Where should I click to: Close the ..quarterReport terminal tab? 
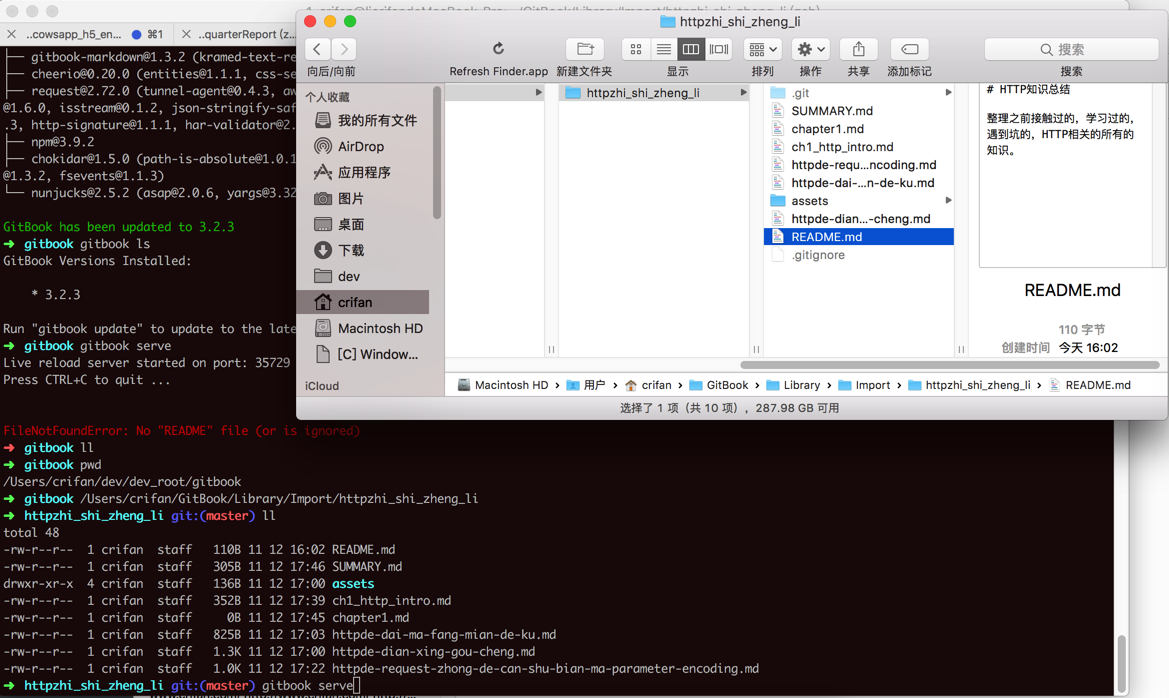pos(186,34)
